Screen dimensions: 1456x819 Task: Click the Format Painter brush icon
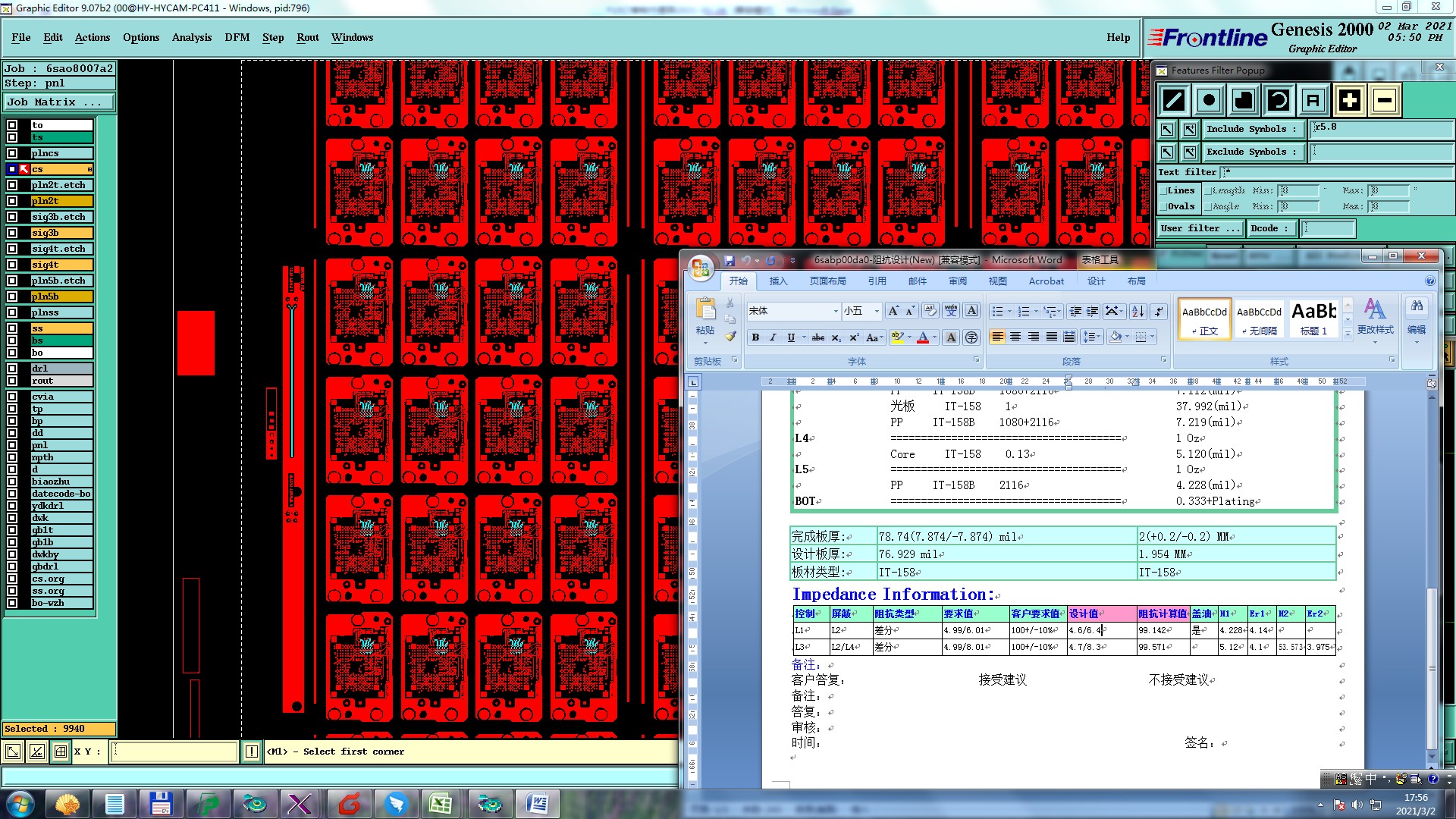point(730,335)
